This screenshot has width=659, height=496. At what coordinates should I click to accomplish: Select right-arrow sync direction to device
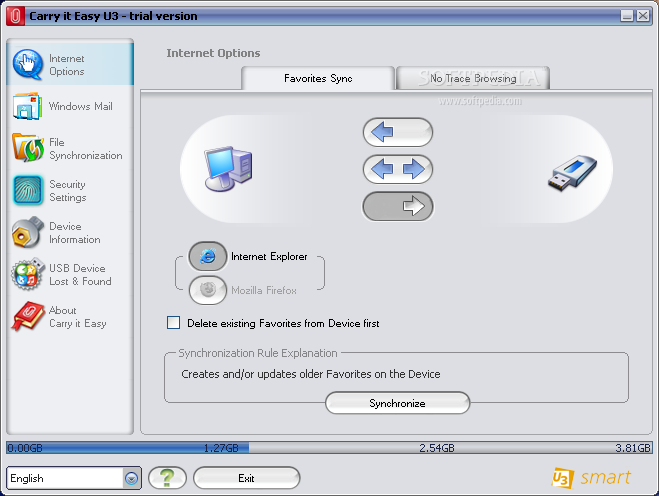tap(398, 206)
